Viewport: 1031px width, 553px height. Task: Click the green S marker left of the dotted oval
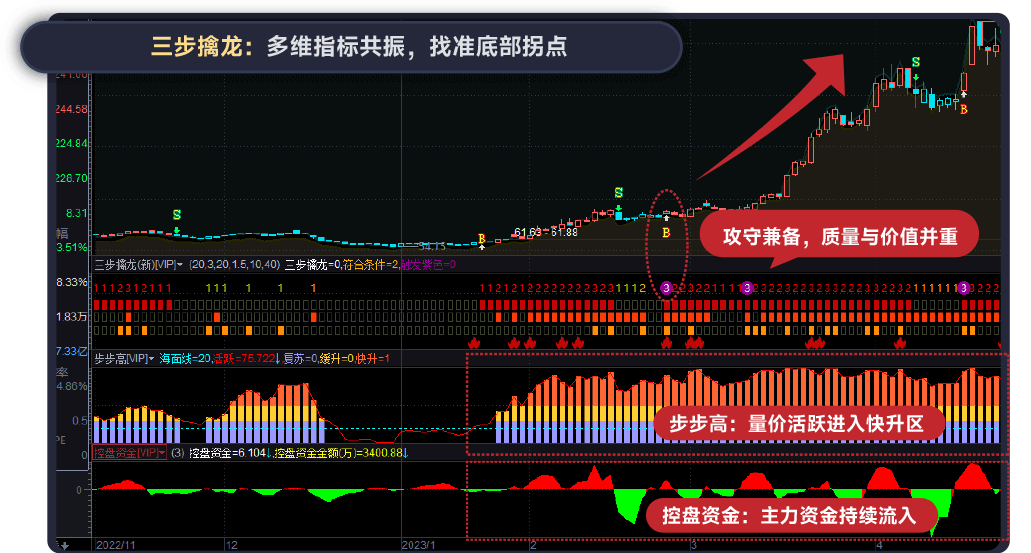tap(618, 193)
